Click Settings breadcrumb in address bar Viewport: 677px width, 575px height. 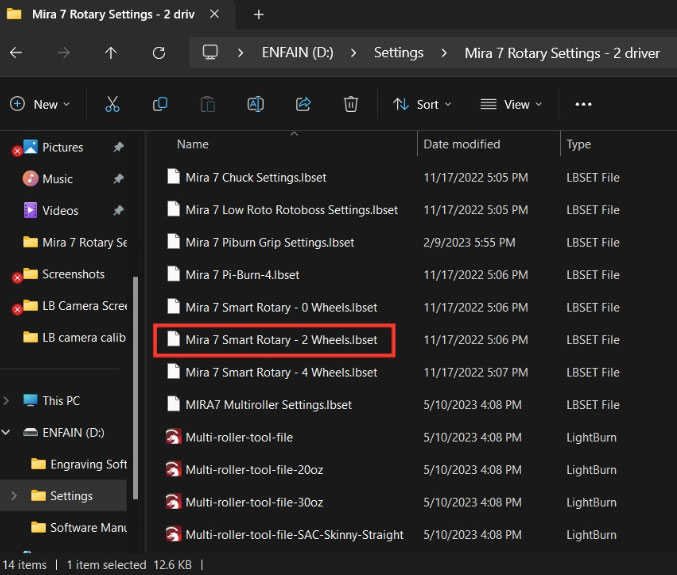399,53
